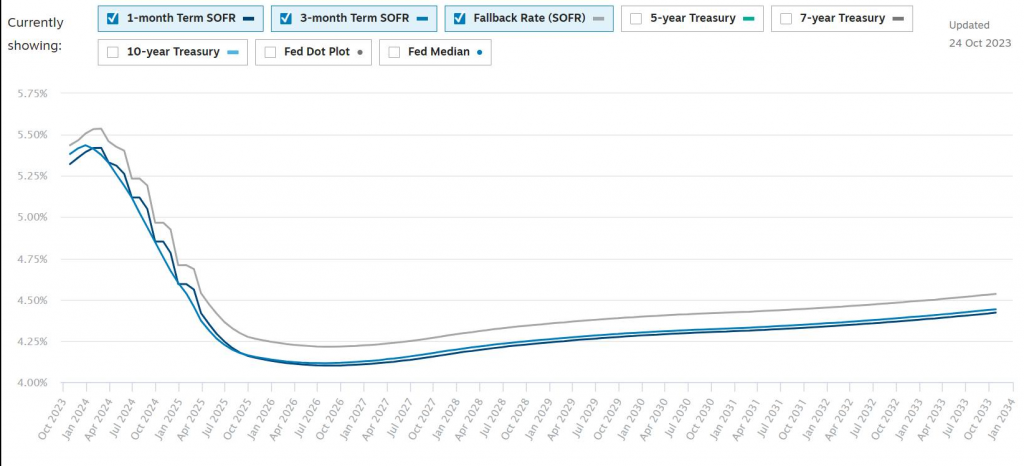Click the 10-year Treasury light blue dash
Screen dimensions: 1024x466
click(232, 52)
